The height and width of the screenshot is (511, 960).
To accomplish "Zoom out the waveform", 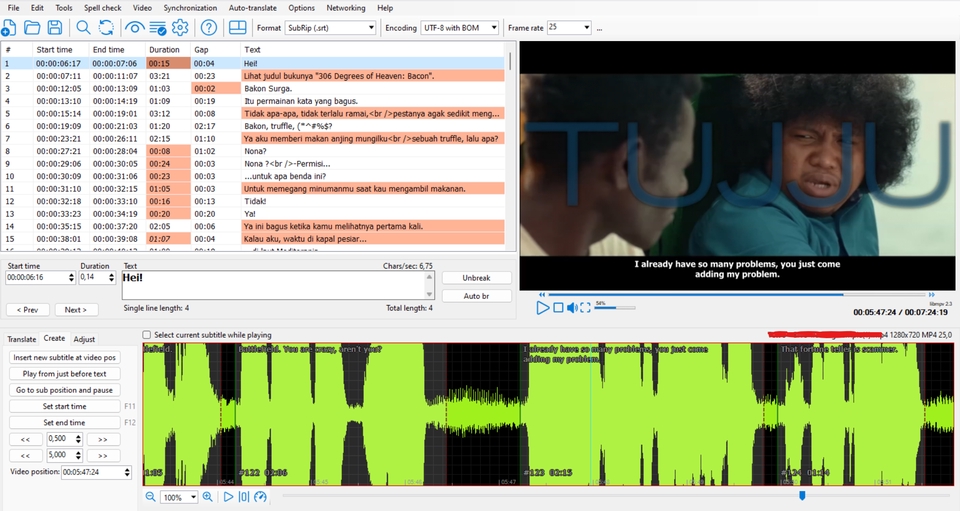I will 151,497.
